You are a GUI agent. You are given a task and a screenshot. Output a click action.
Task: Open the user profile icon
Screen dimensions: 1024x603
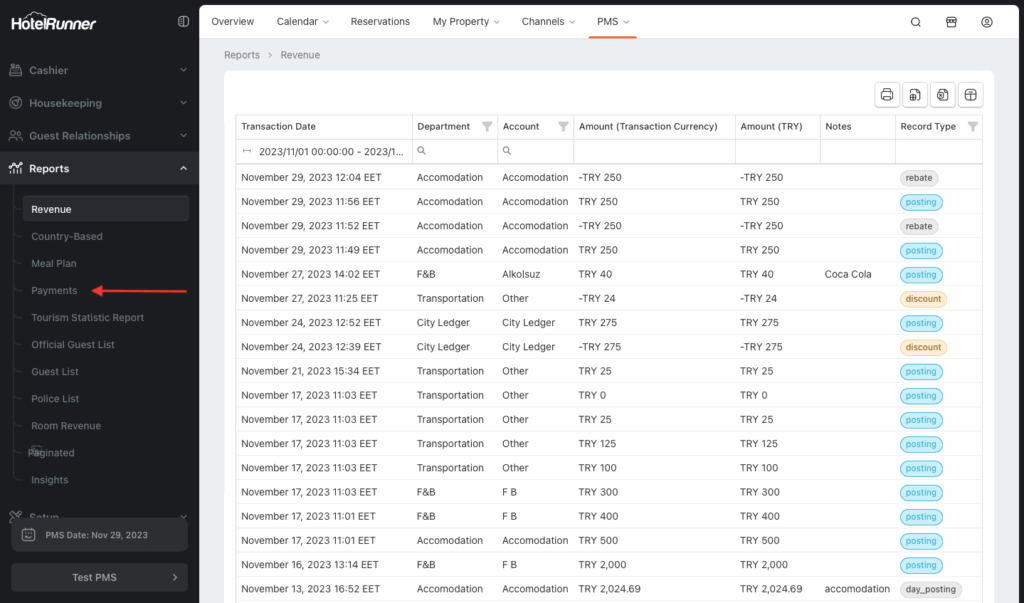[x=987, y=22]
